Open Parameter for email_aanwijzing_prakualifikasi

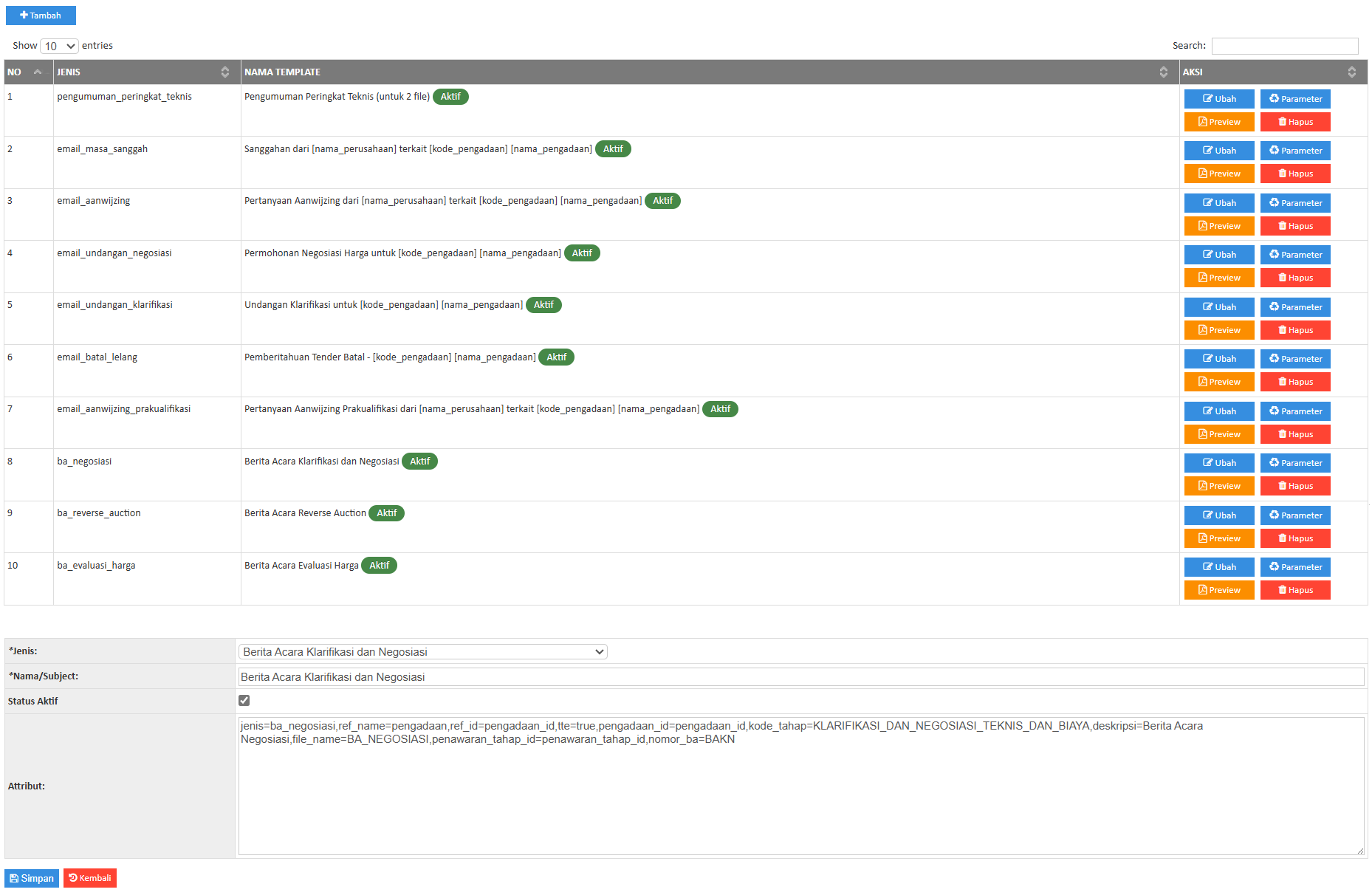(1295, 411)
